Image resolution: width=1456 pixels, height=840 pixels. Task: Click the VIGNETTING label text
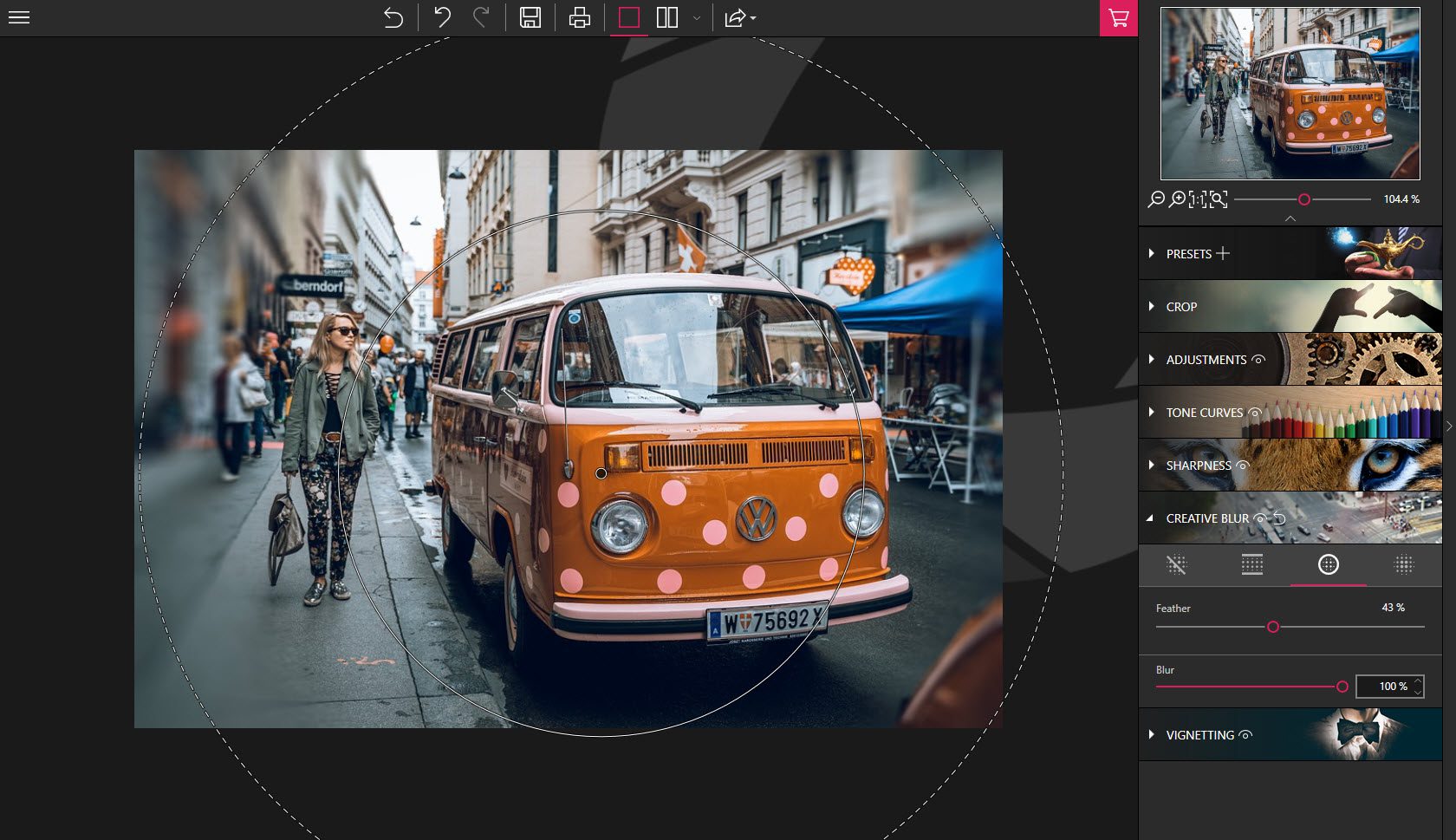point(1200,735)
